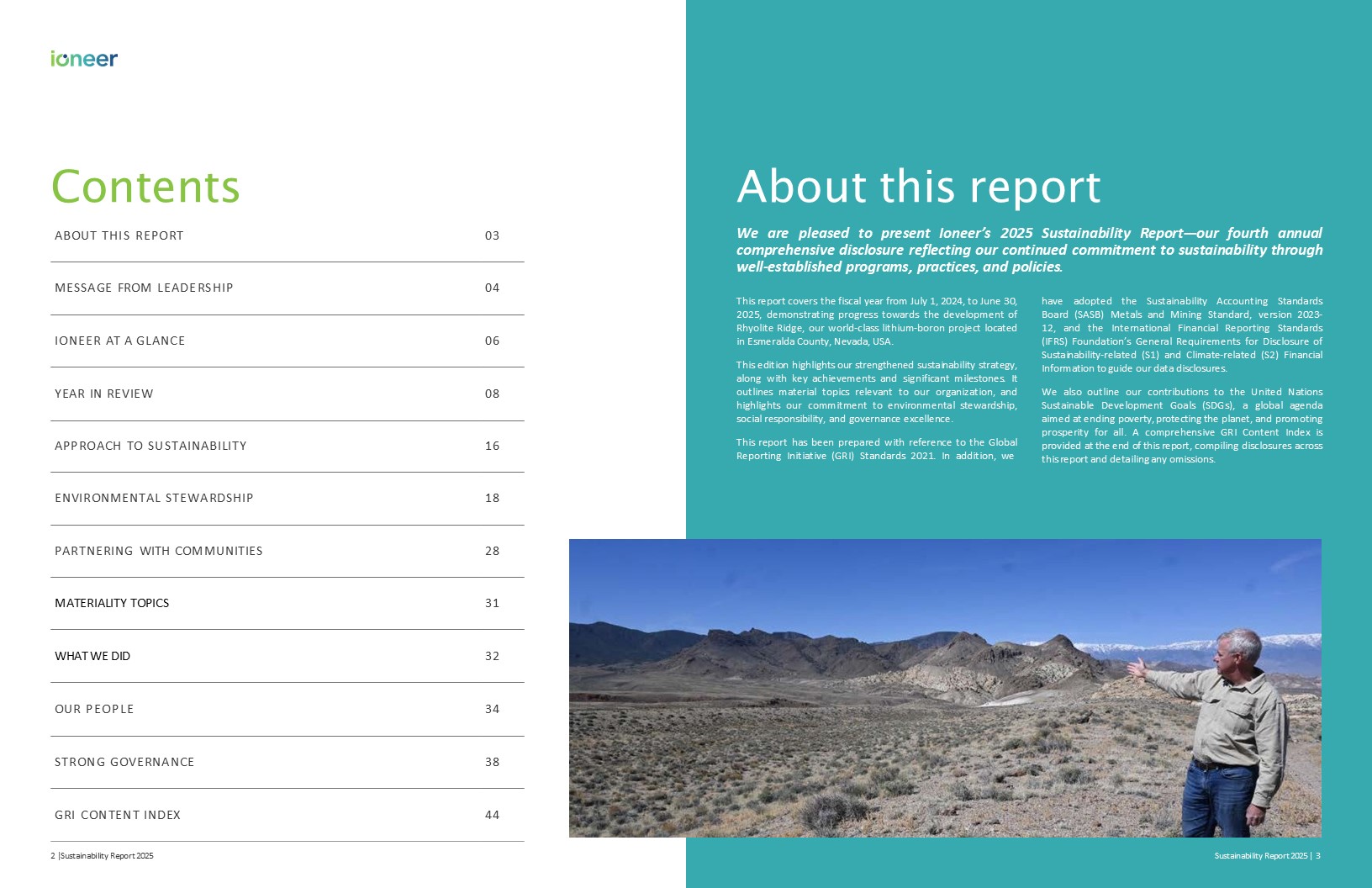Click page number 18 in contents

492,498
